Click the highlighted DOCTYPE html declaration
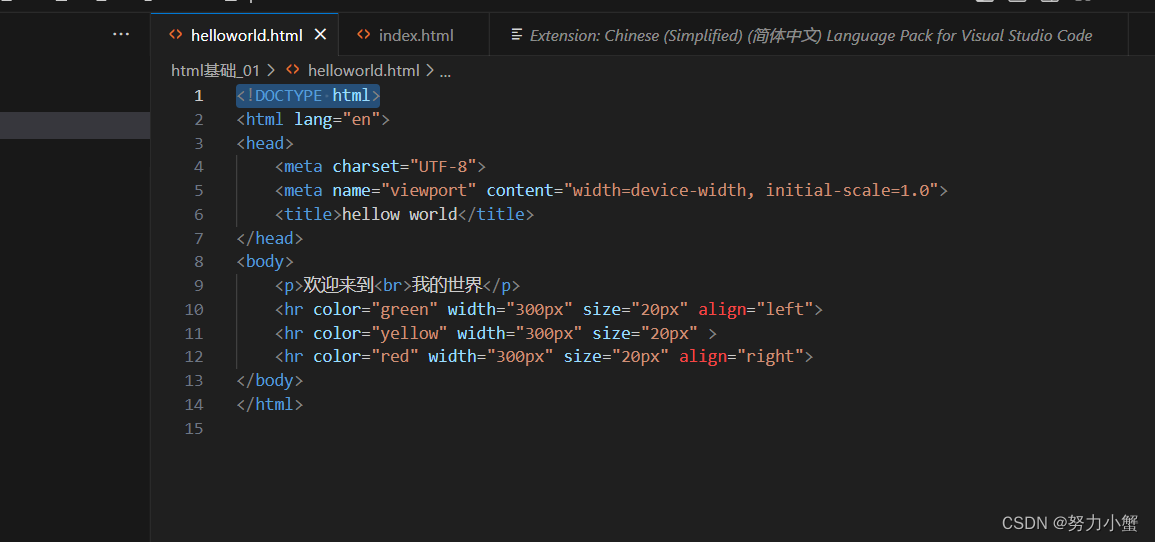 [308, 96]
